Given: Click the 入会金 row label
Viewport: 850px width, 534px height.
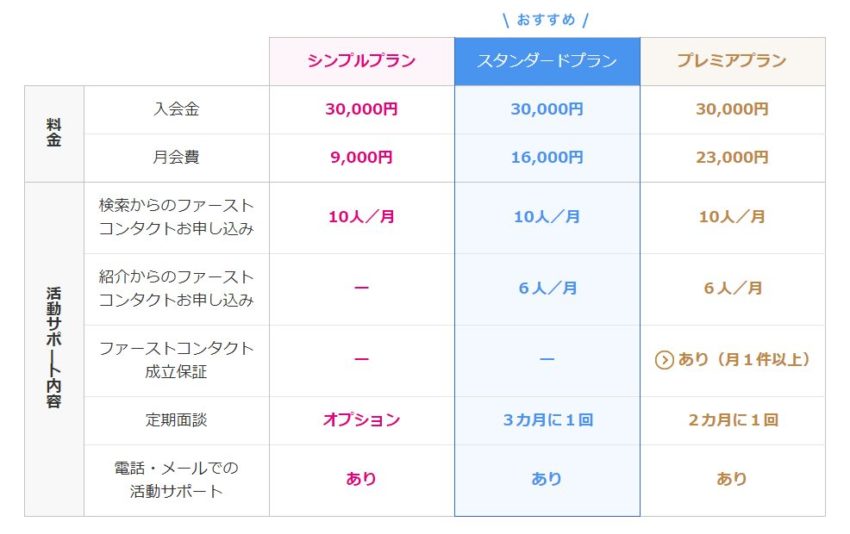Looking at the screenshot, I should pos(176,110).
